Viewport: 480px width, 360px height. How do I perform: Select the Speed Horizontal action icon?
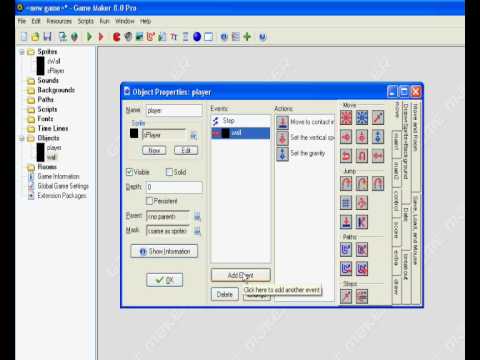(x=346, y=137)
